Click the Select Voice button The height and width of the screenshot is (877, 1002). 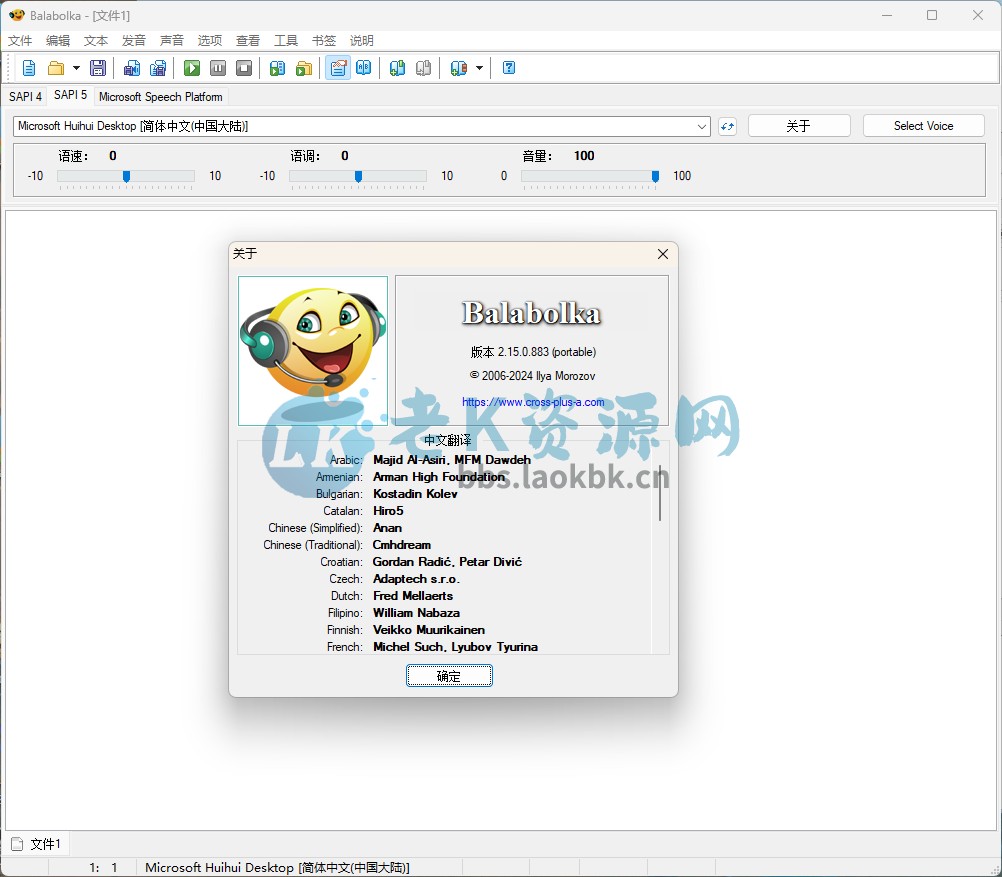pos(923,126)
